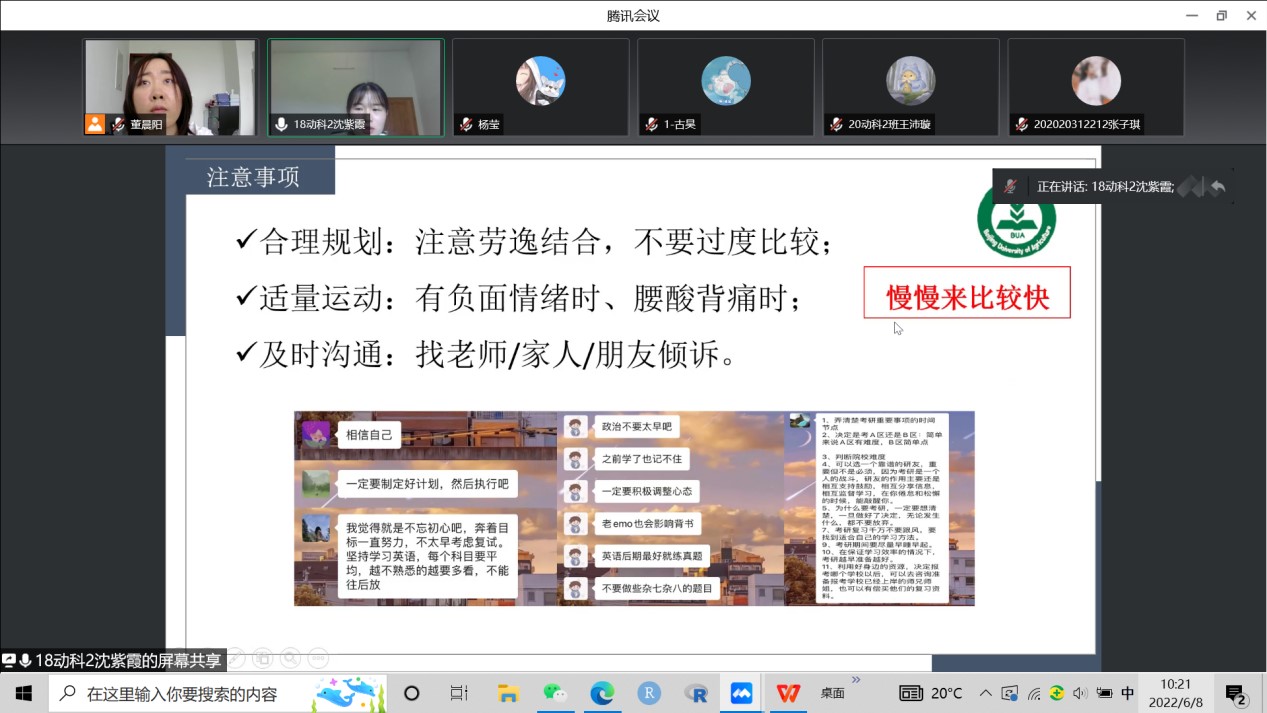Open the RStudio light-blue R icon
Screen dimensions: 1267x713
pyautogui.click(x=649, y=693)
